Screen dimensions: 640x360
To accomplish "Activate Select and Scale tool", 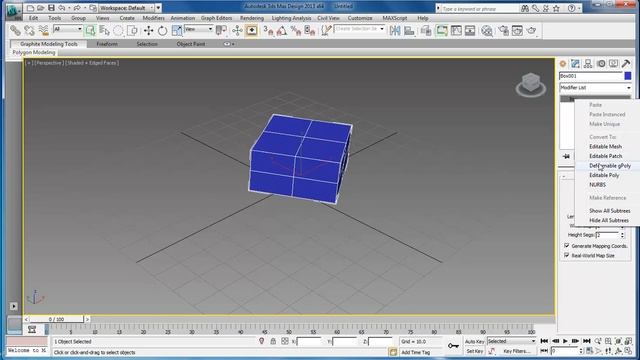I will click(177, 30).
